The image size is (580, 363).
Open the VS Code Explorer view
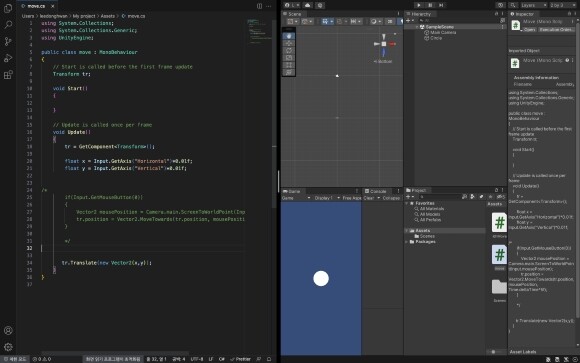coord(8,8)
